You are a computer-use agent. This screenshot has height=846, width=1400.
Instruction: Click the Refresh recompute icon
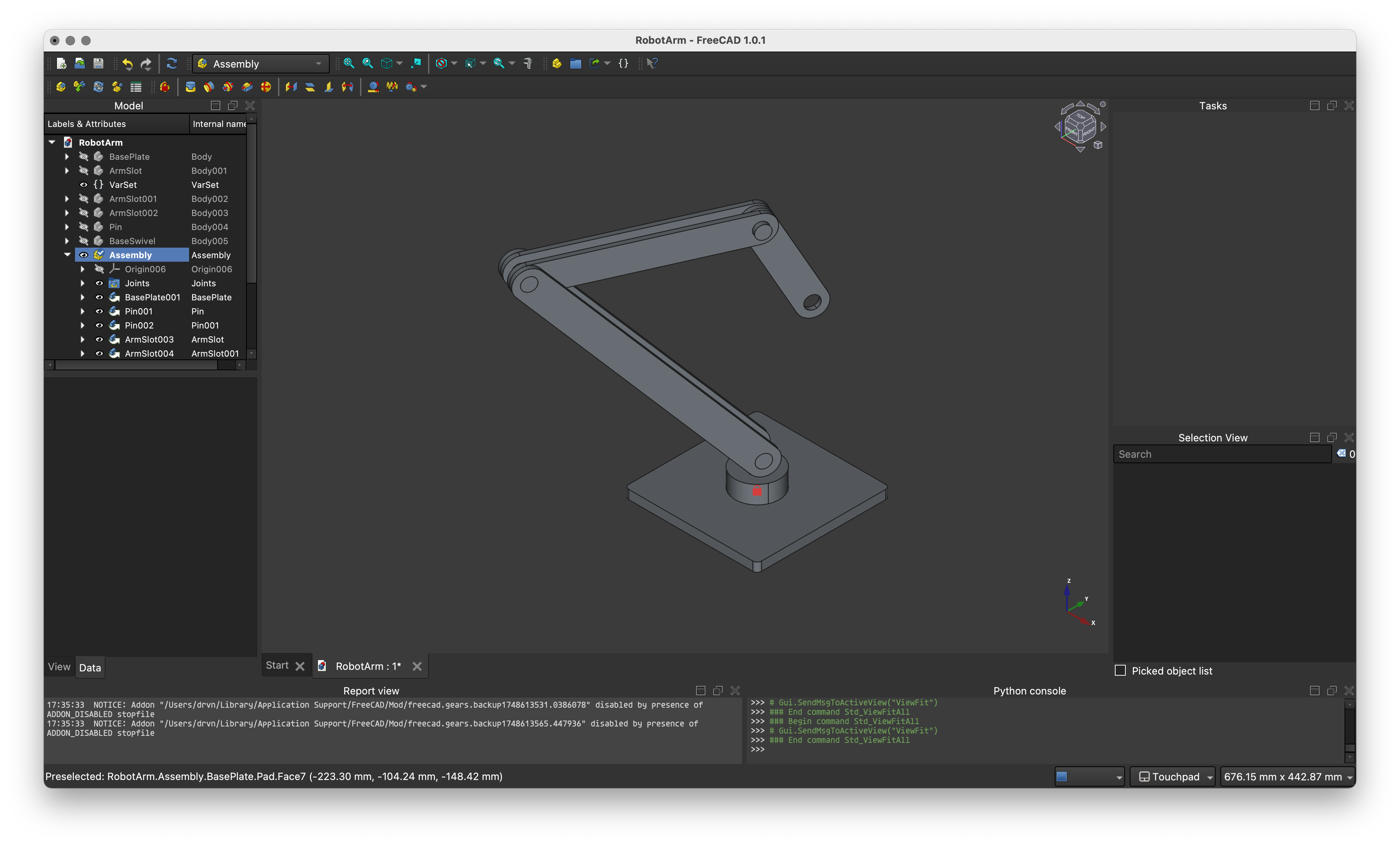(171, 64)
